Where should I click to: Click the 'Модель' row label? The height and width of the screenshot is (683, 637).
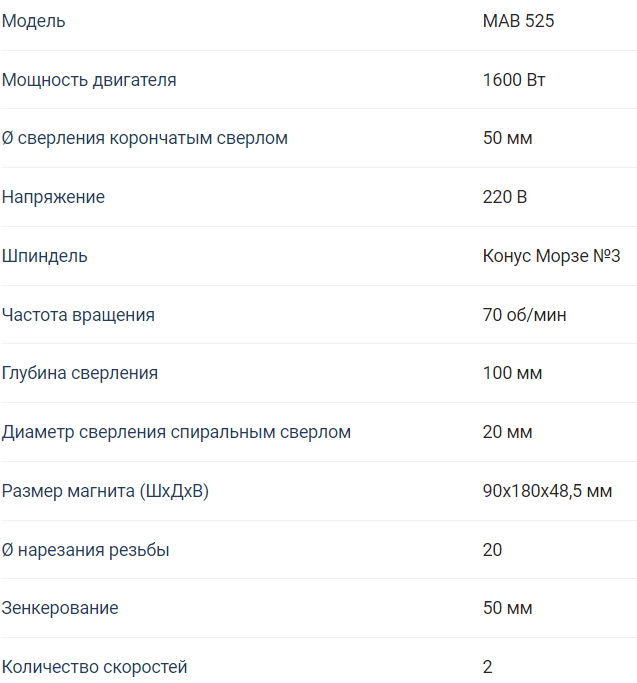pos(34,21)
